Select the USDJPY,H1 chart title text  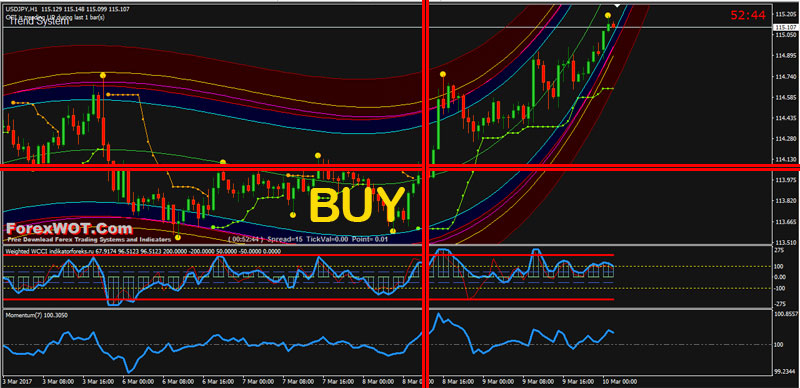tap(22, 10)
